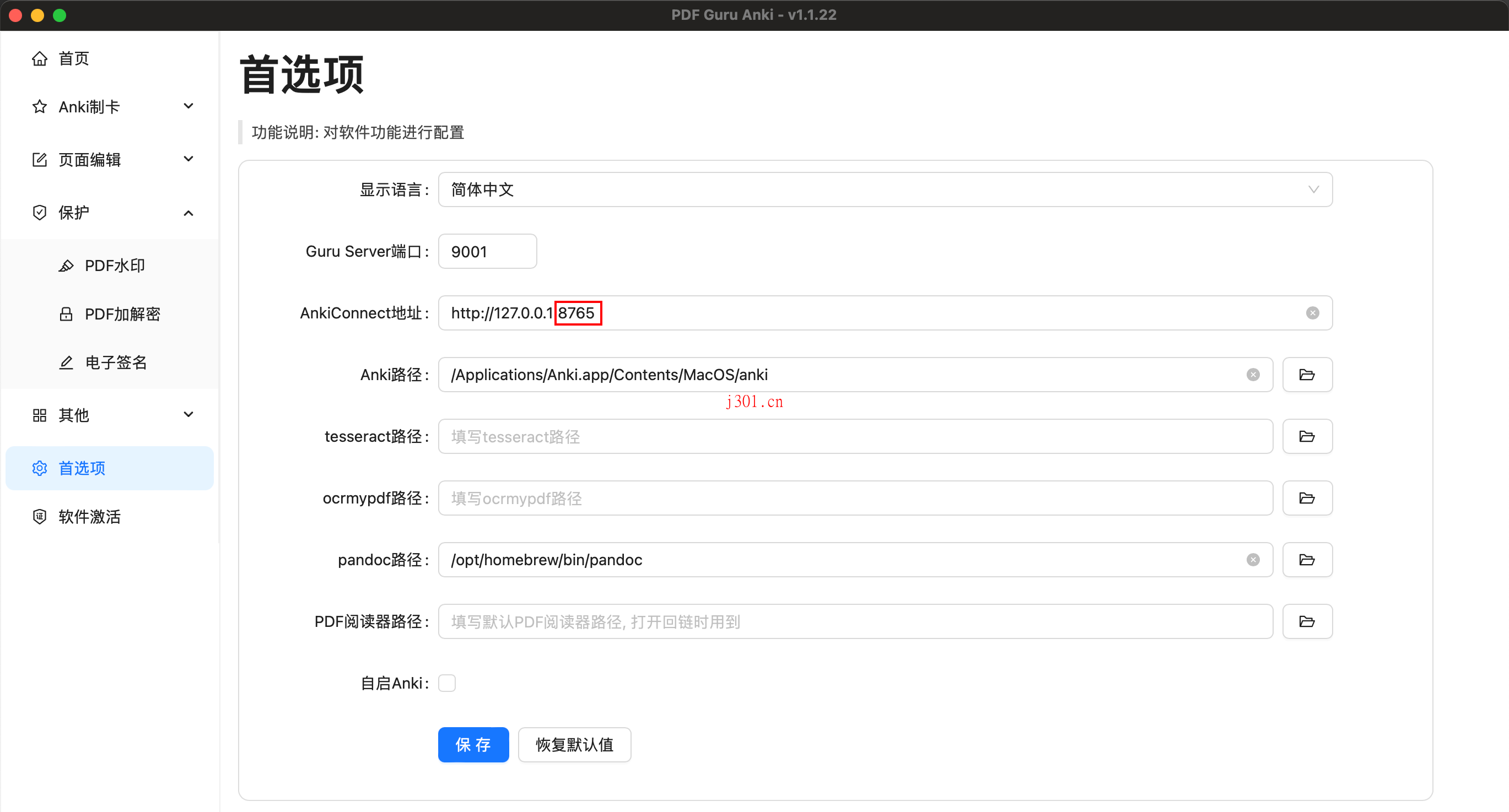Focus the PDF阅读器路径 input field

pyautogui.click(x=855, y=621)
